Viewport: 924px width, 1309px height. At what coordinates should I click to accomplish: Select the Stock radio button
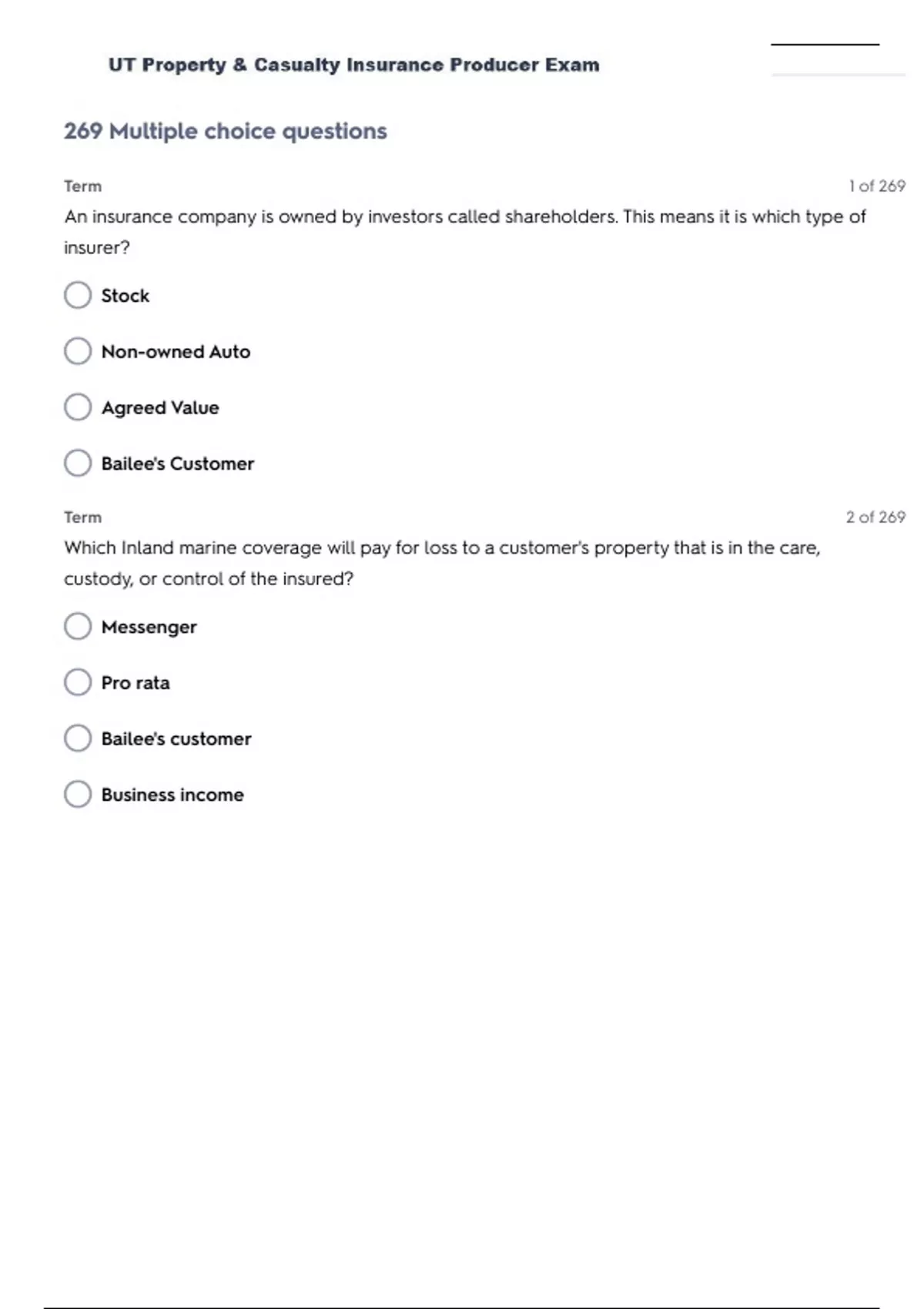click(x=78, y=295)
